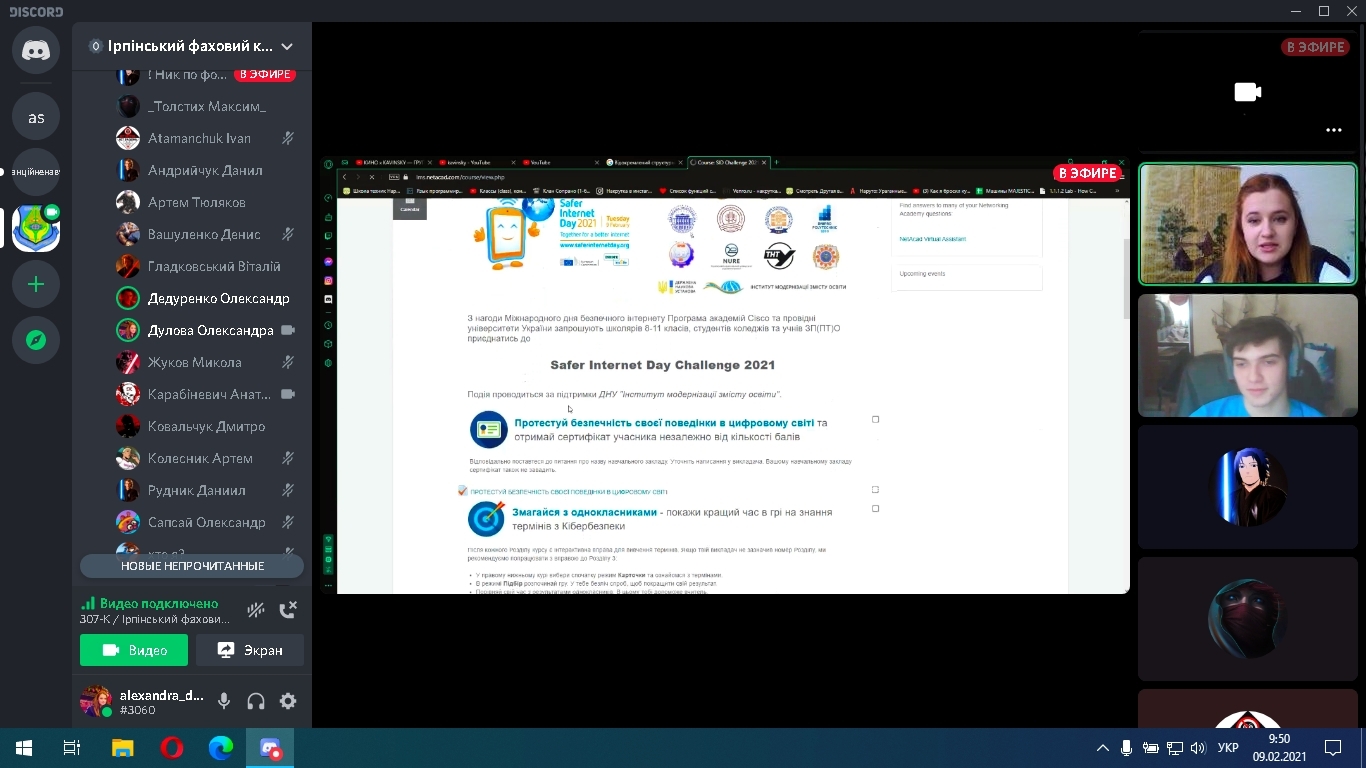Add a server with the plus icon

click(x=36, y=285)
